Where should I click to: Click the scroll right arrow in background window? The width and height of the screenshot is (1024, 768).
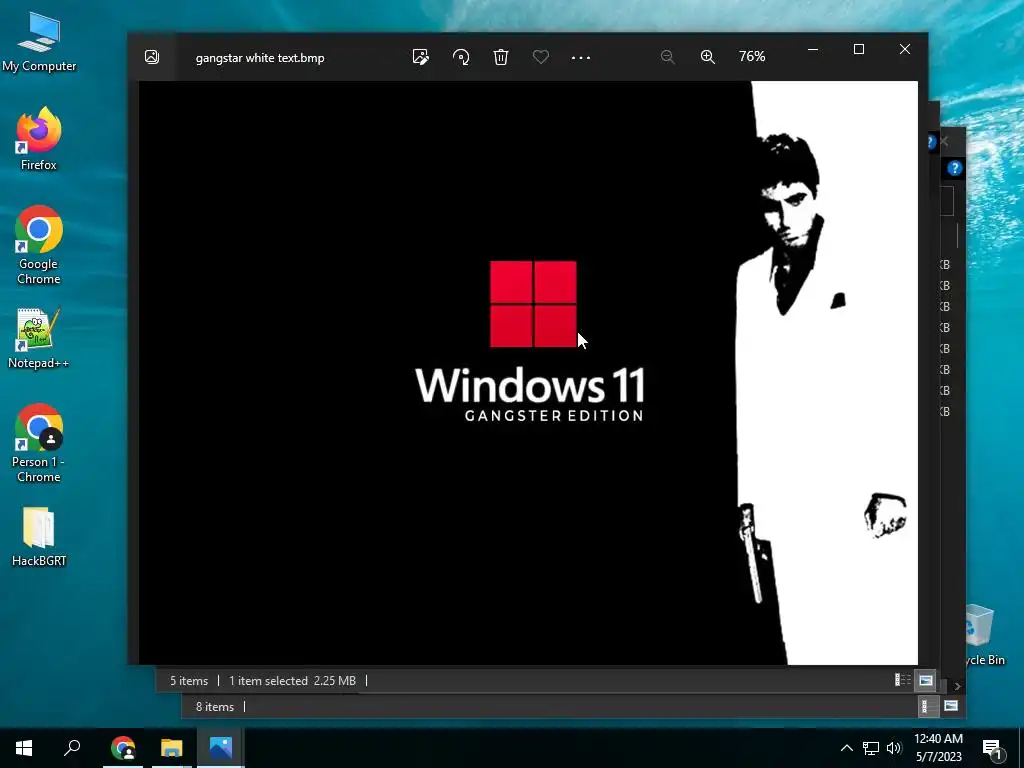click(x=957, y=686)
